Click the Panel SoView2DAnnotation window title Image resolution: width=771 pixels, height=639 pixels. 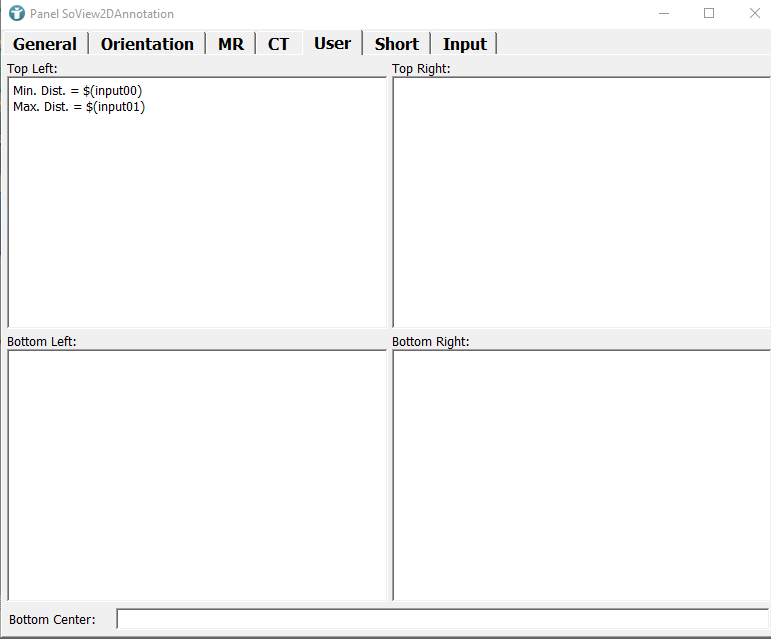[x=102, y=14]
